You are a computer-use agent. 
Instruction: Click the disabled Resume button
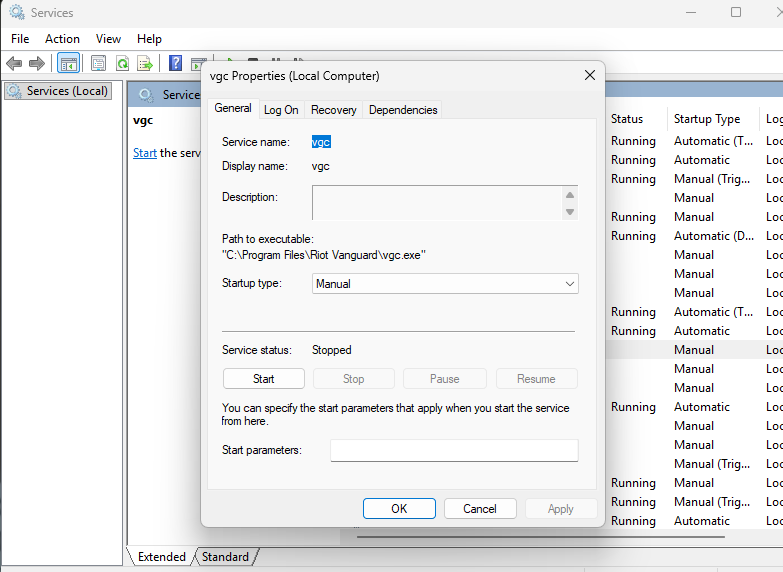tap(536, 379)
